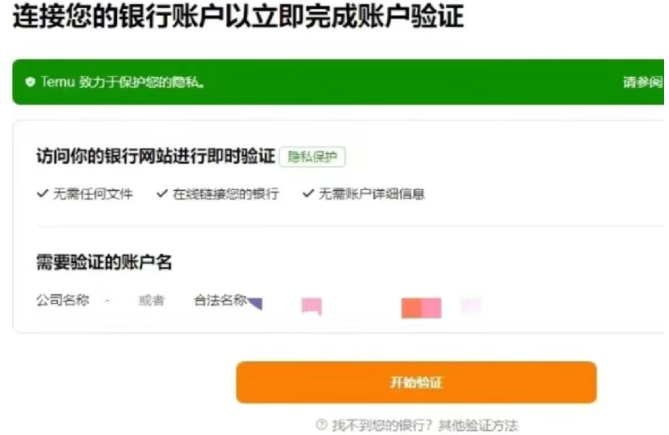Open the 其他验证方法 link

point(478,425)
